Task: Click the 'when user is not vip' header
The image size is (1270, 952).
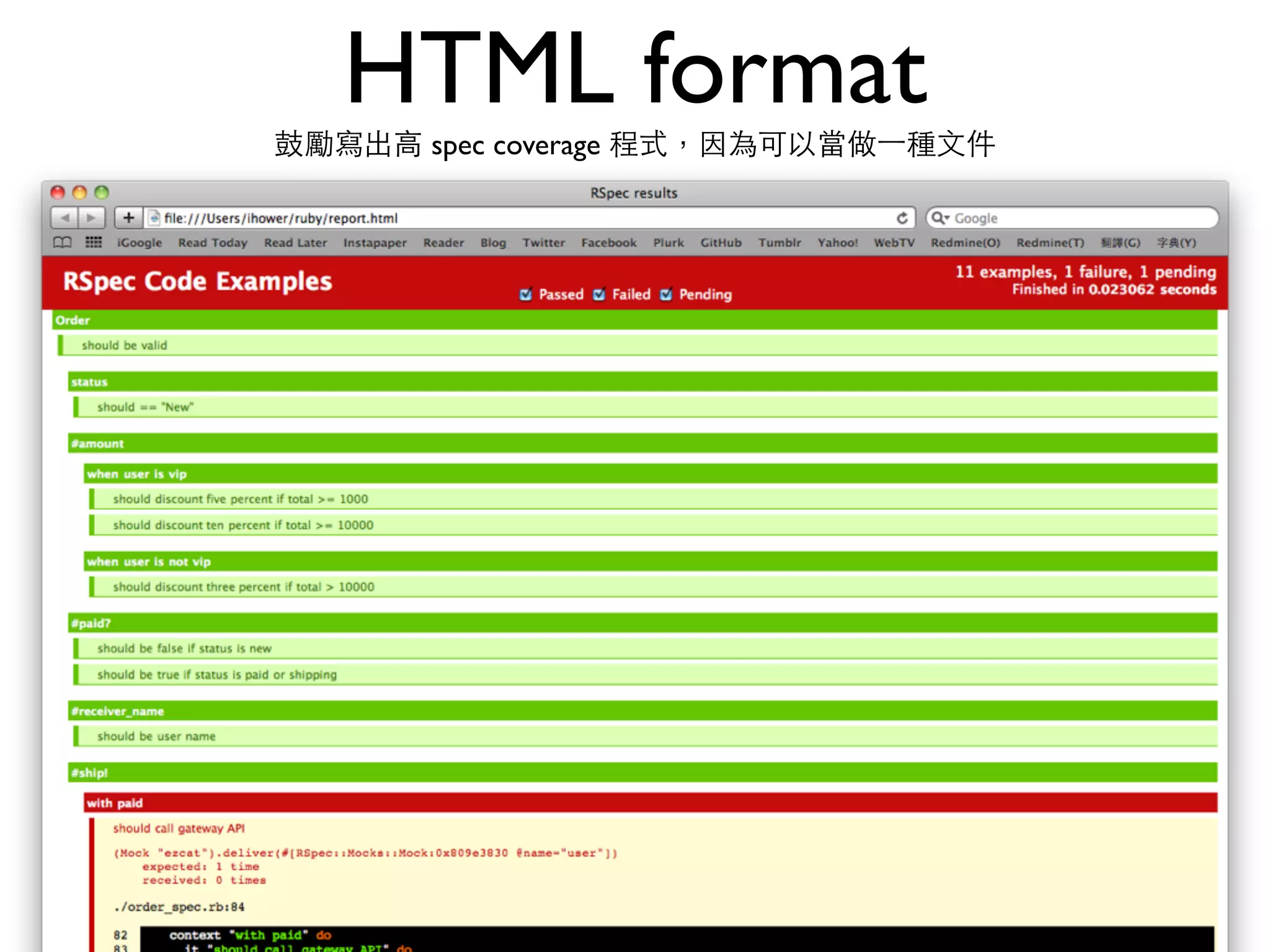Action: coord(651,562)
